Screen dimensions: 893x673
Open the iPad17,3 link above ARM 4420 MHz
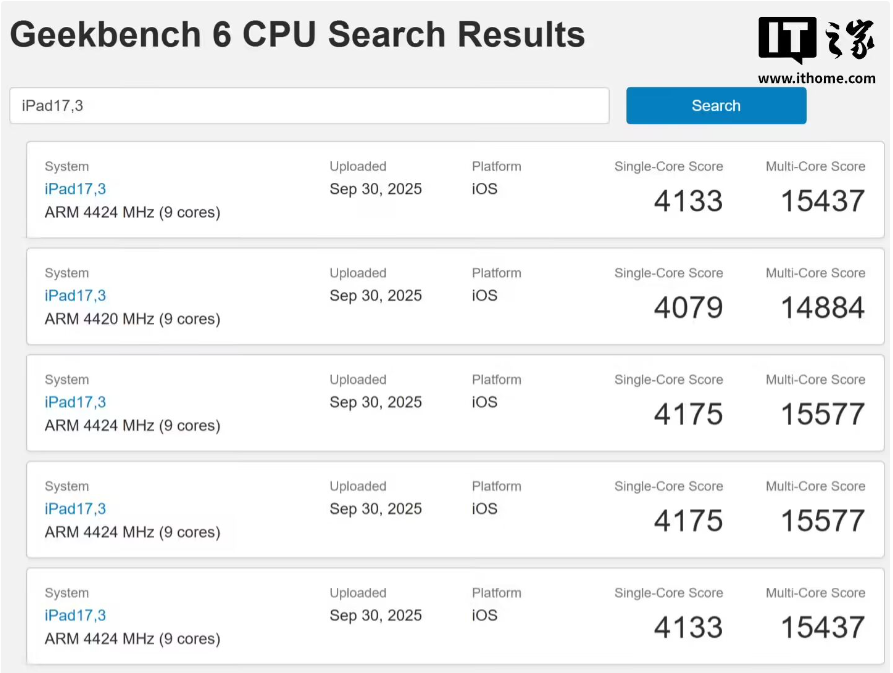(x=75, y=296)
